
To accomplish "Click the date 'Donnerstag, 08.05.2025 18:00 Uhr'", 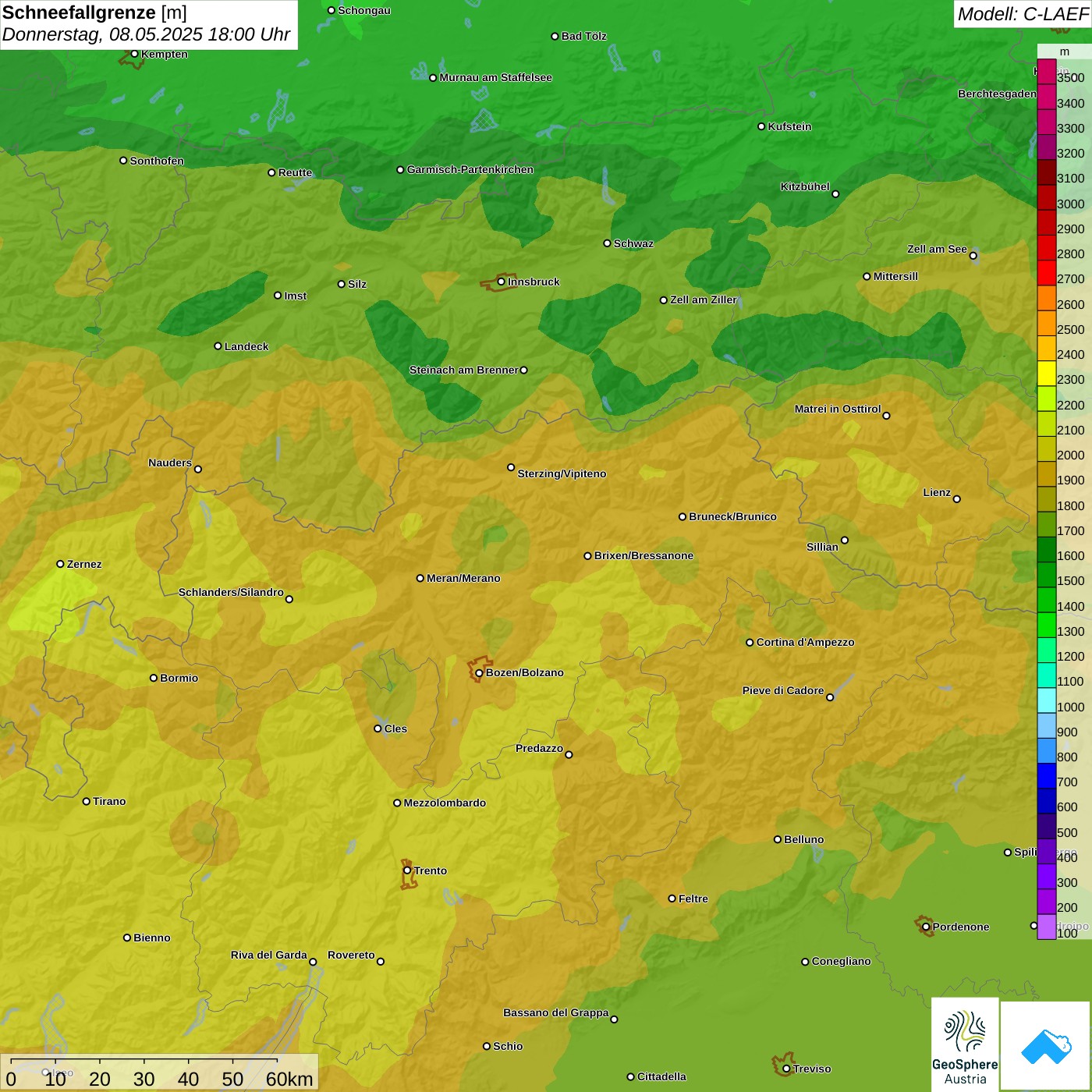I will click(146, 34).
